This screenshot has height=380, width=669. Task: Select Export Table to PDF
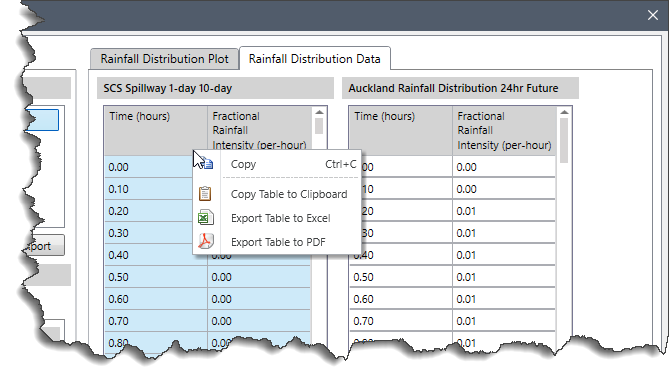tap(277, 242)
